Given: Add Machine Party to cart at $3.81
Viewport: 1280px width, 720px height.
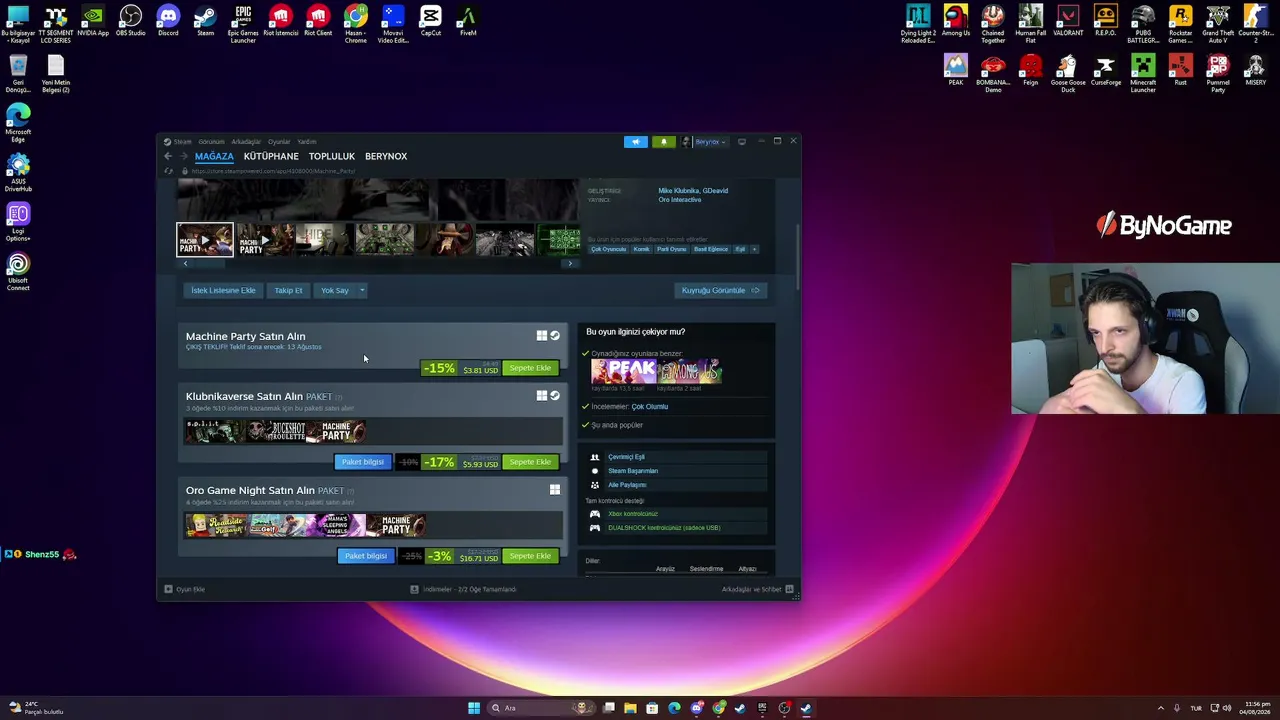Looking at the screenshot, I should coord(530,368).
